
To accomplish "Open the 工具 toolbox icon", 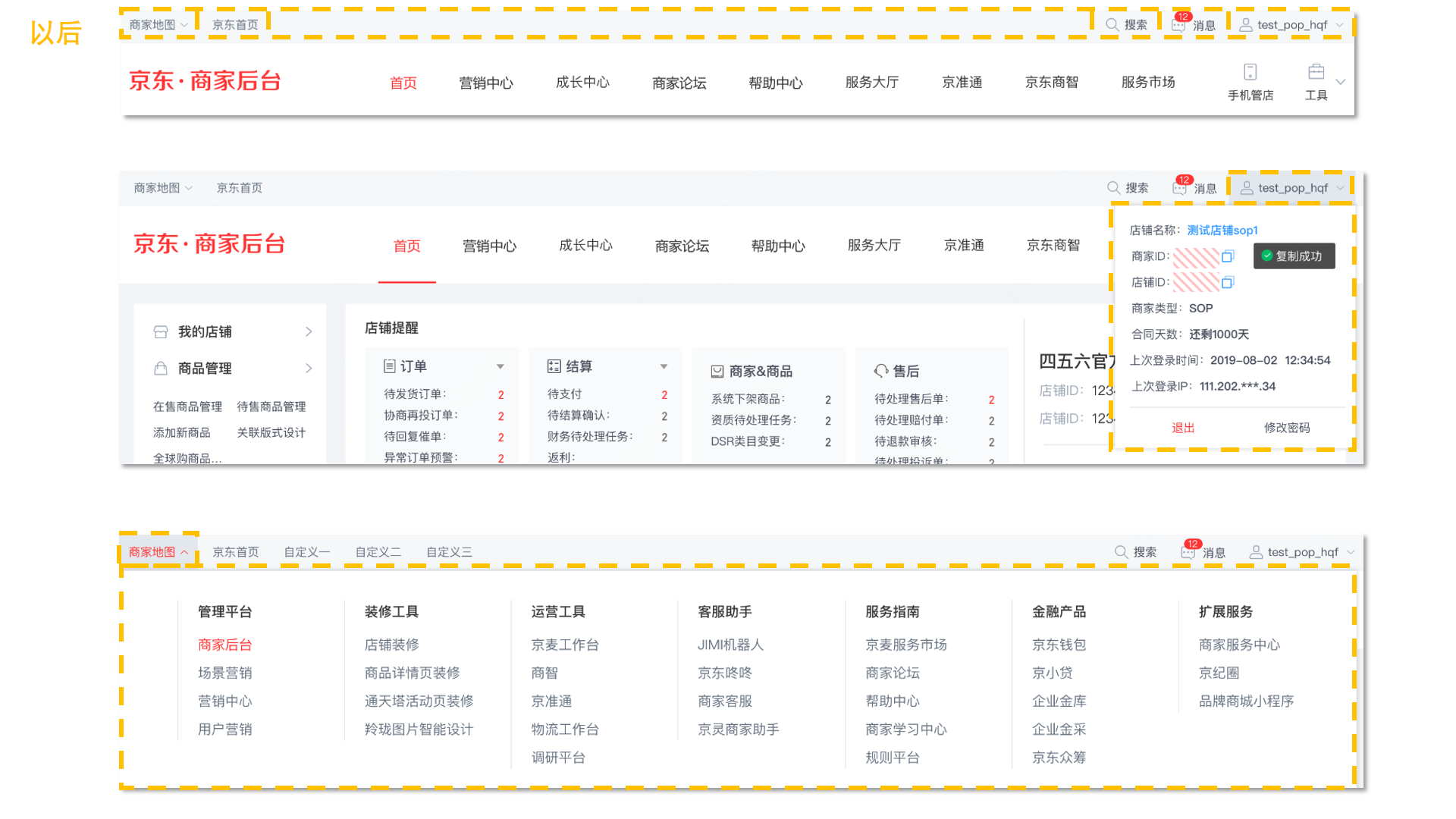I will [x=1316, y=72].
